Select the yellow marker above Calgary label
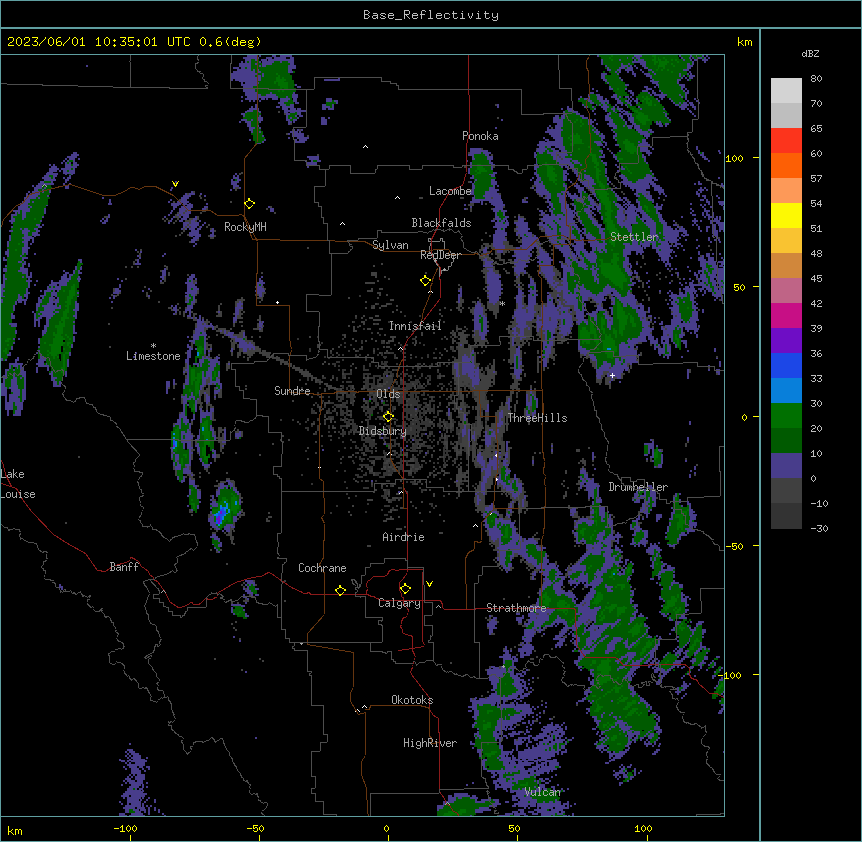Screen dimensions: 862x842 (x=405, y=589)
